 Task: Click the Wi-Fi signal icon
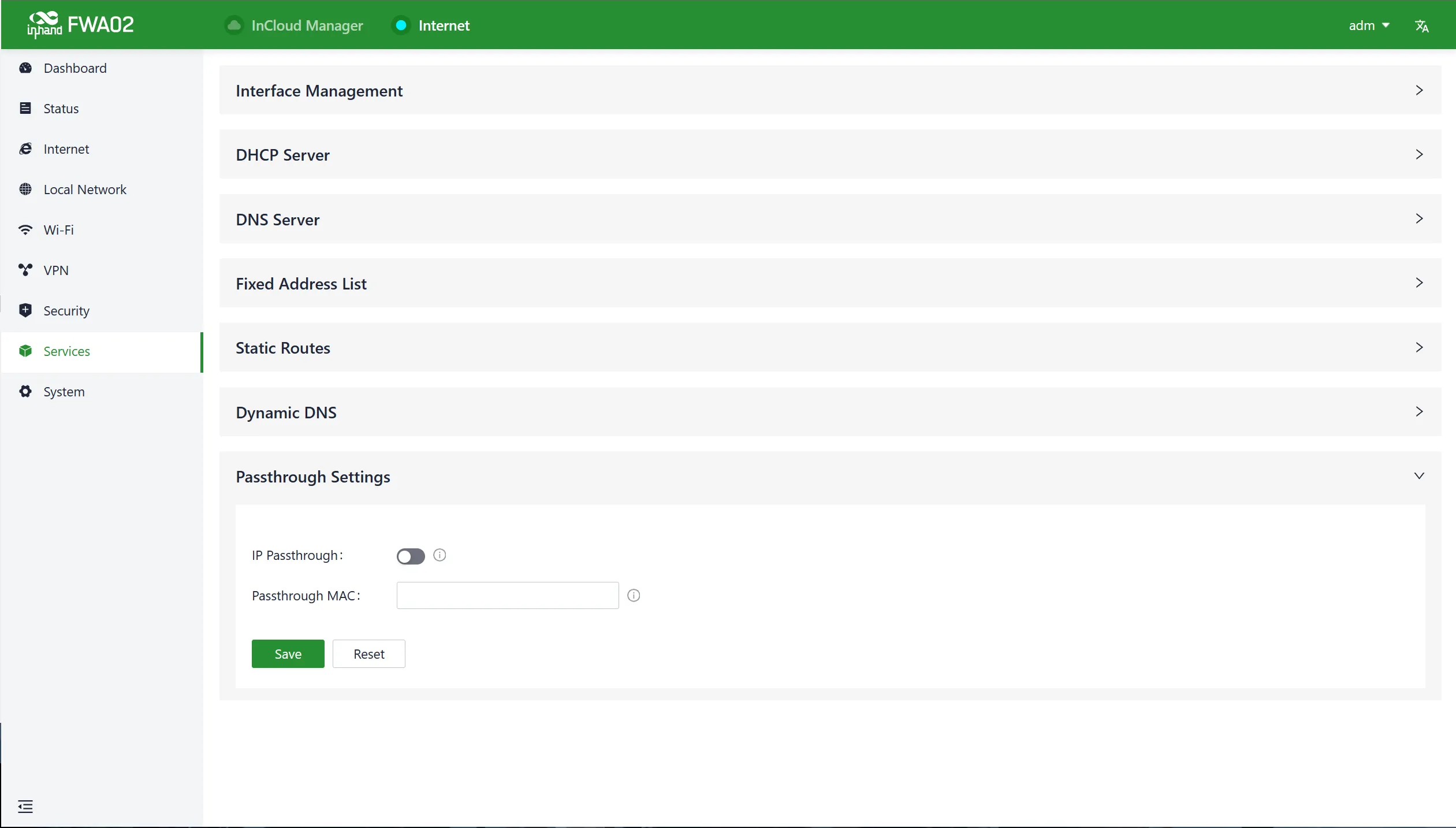(25, 230)
